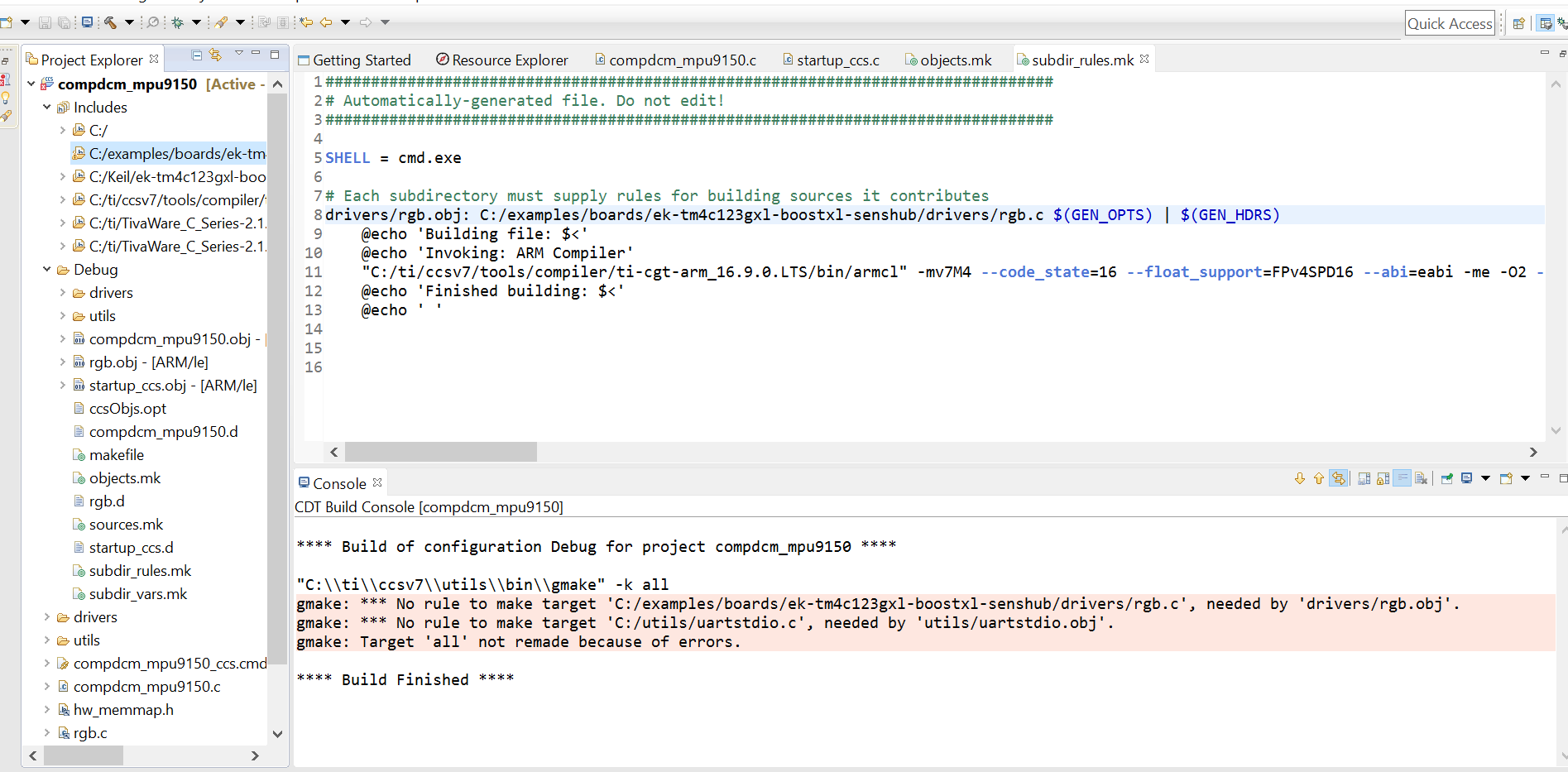This screenshot has width=1568, height=772.
Task: Click the Build hammer icon in the toolbar
Action: coord(110,22)
